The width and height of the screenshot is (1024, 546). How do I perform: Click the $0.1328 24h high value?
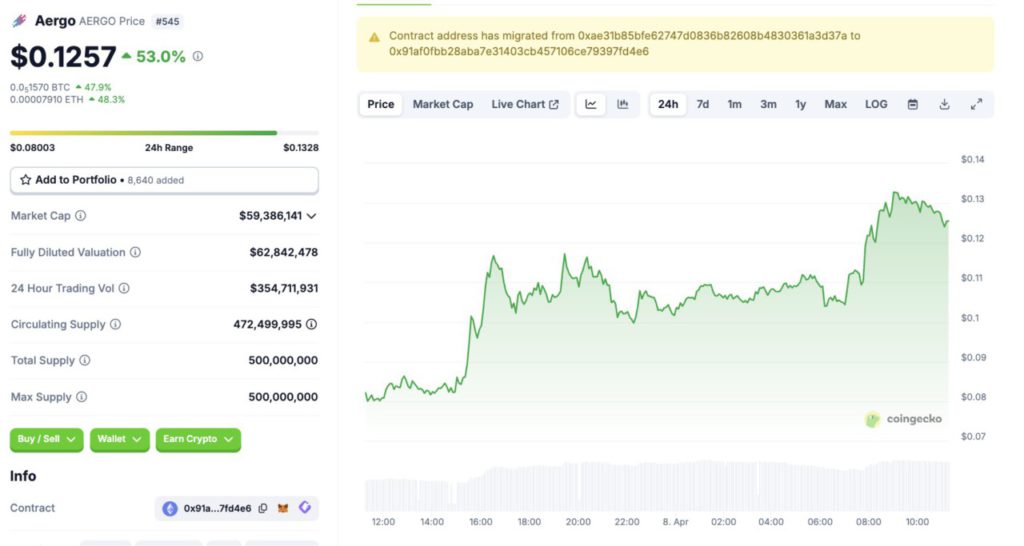pyautogui.click(x=301, y=148)
